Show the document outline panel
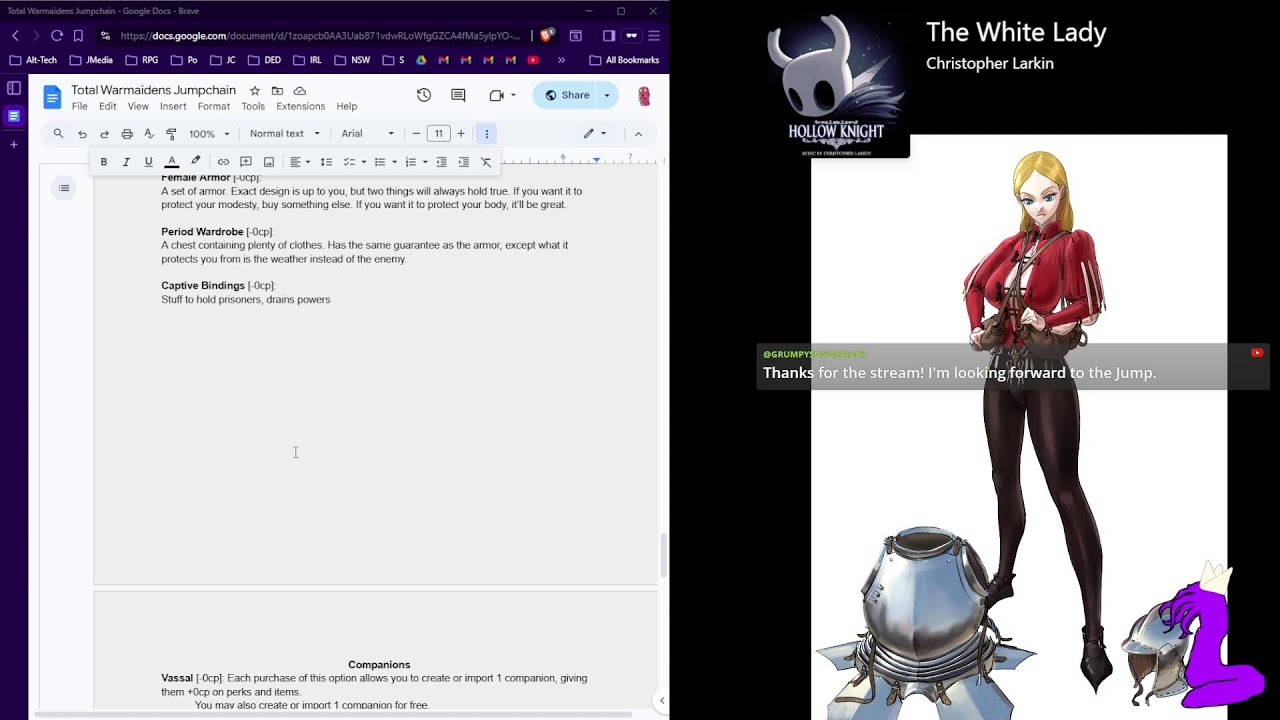 click(x=64, y=188)
